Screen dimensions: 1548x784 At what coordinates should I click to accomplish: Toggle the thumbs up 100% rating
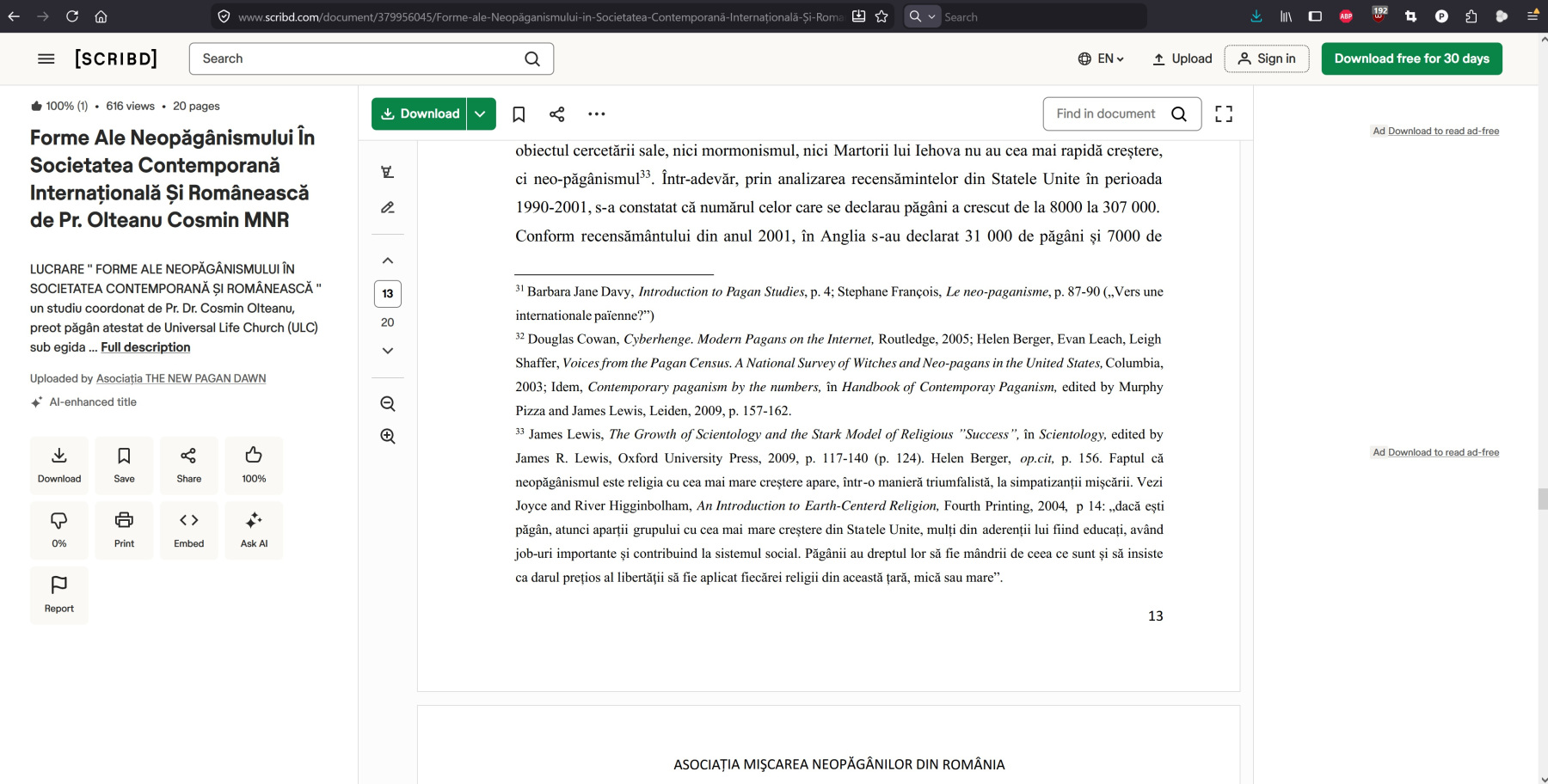click(254, 464)
